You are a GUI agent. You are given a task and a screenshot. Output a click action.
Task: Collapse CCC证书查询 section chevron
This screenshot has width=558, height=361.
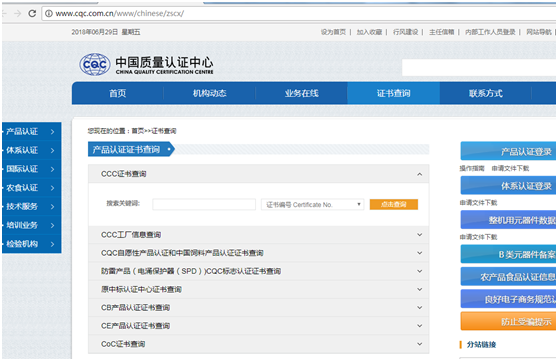tap(420, 174)
